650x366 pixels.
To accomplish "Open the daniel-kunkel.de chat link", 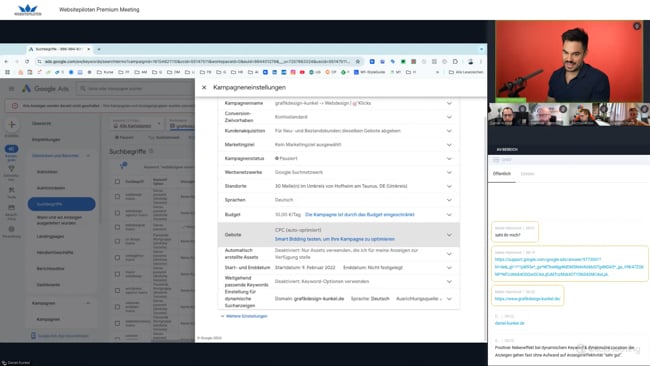I will (x=509, y=323).
